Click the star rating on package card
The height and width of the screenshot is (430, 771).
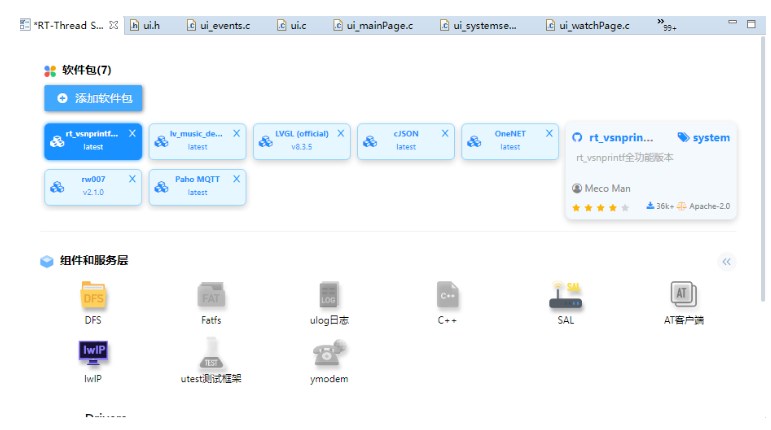pos(600,207)
